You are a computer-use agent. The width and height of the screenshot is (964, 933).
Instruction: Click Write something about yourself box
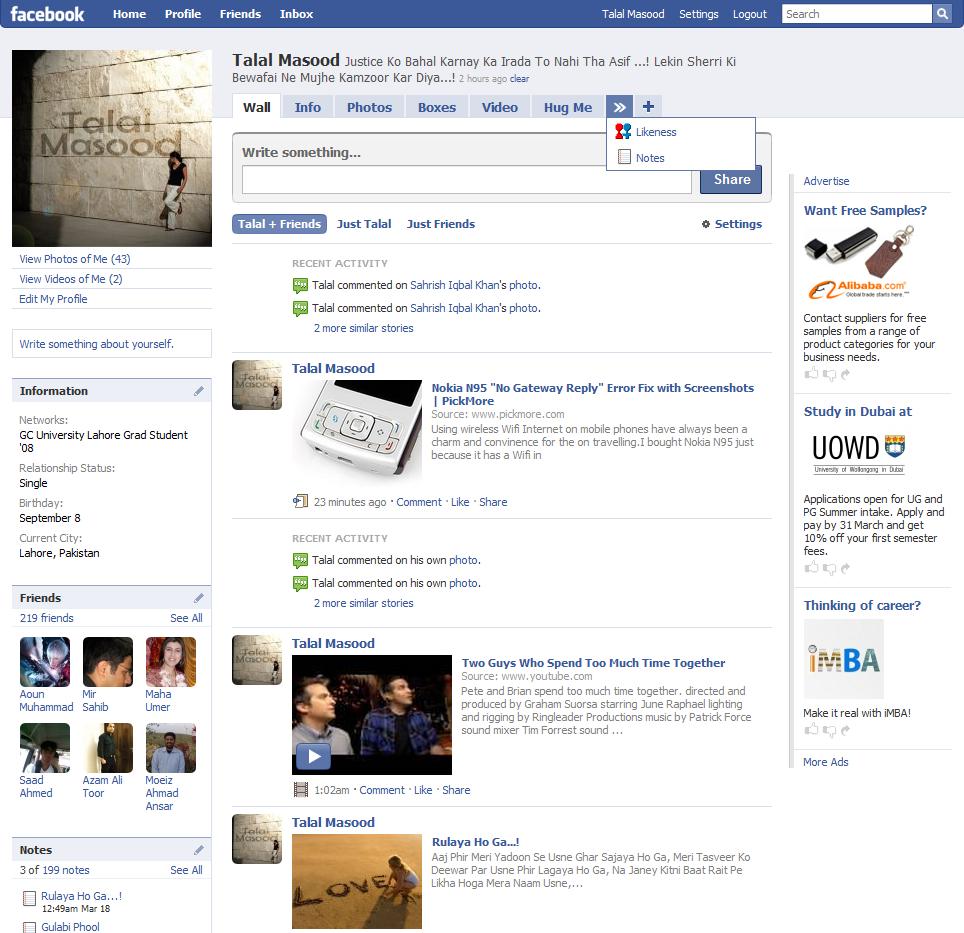[x=112, y=344]
